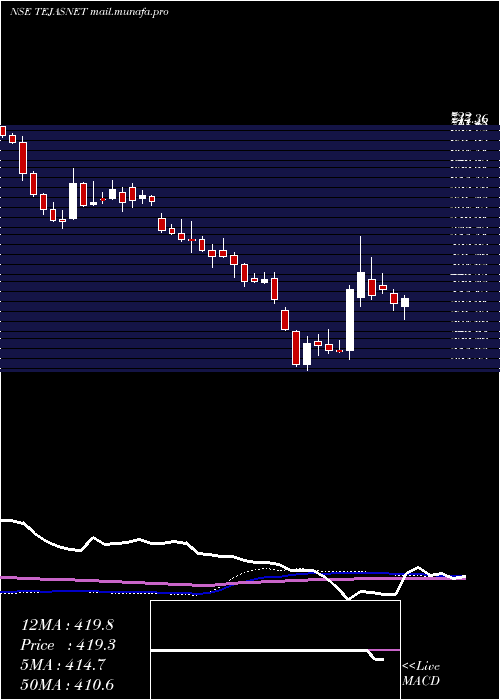Click the NSE TEJASNET mail.munafa.pro chart title
This screenshot has height=700, width=500.
point(89,12)
